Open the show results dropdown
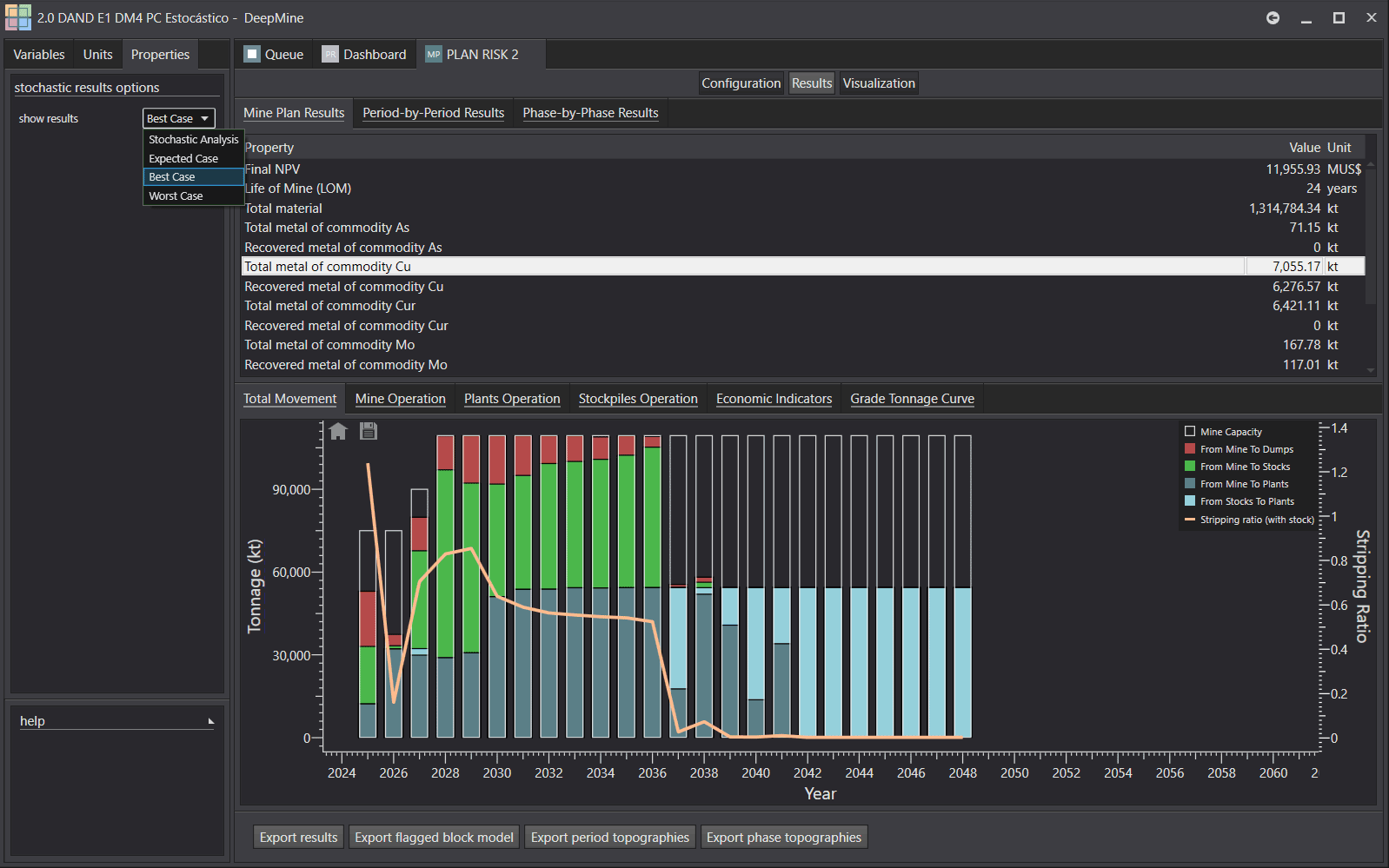 click(178, 118)
